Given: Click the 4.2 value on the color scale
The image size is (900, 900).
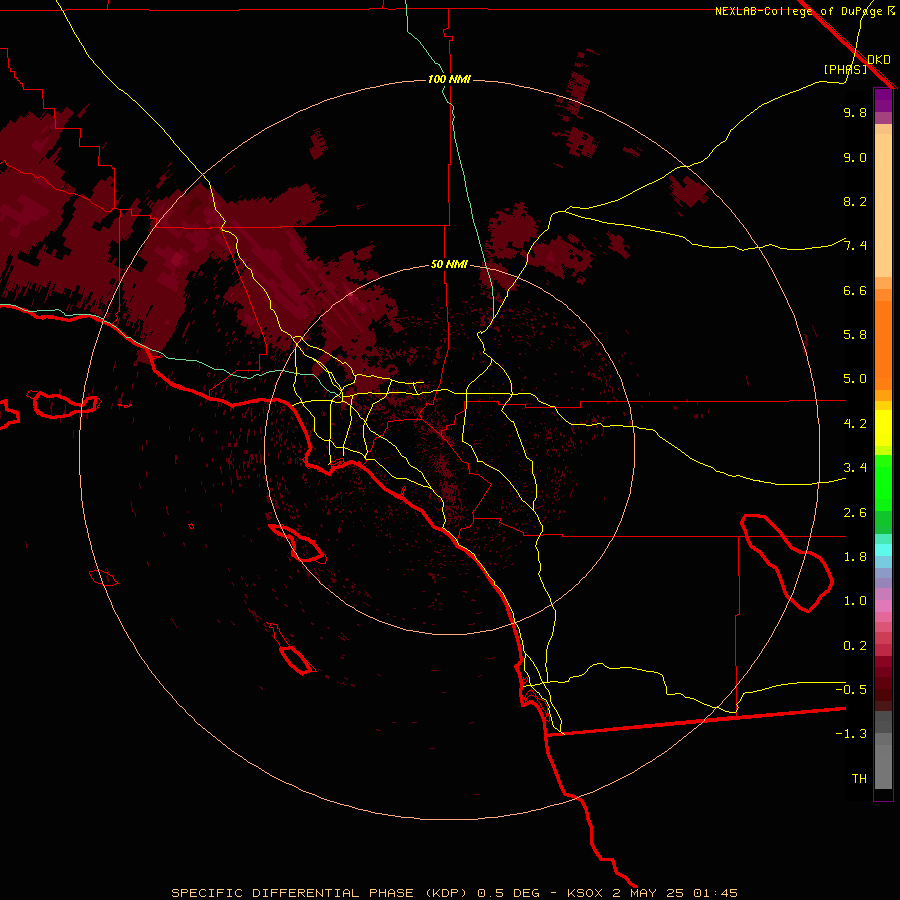Looking at the screenshot, I should click(x=855, y=424).
